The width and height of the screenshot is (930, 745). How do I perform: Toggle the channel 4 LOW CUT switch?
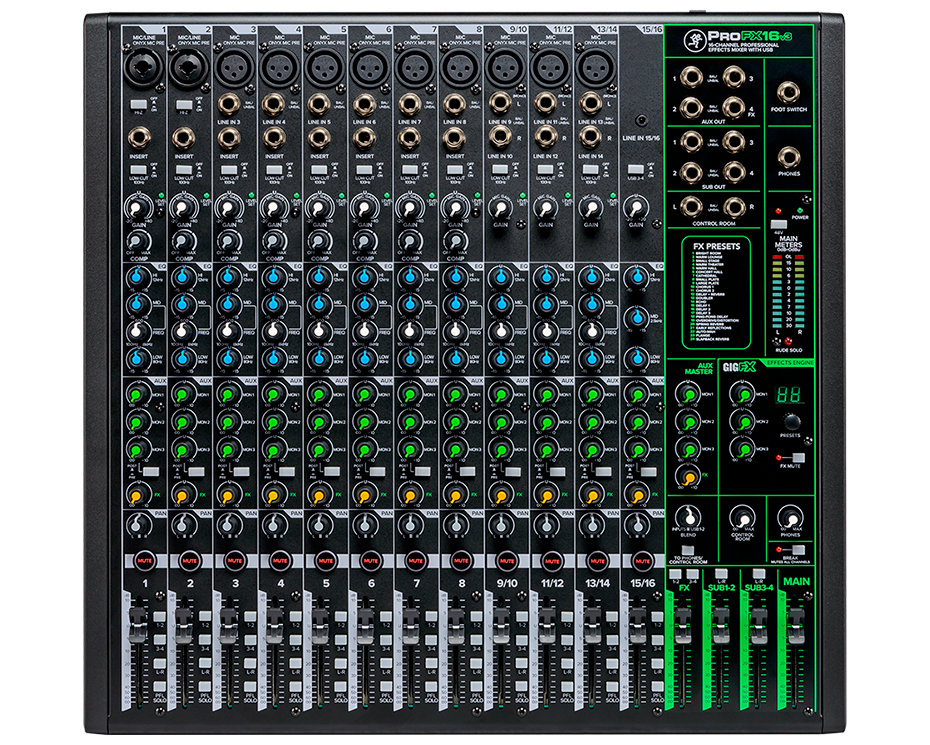click(x=274, y=171)
